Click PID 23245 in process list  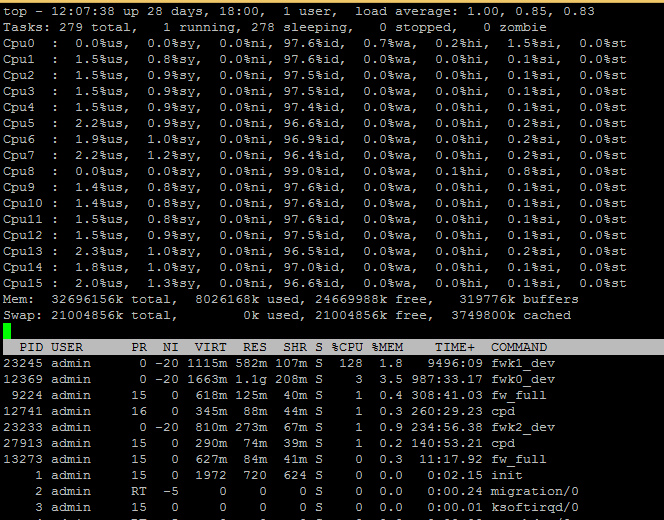(23, 363)
